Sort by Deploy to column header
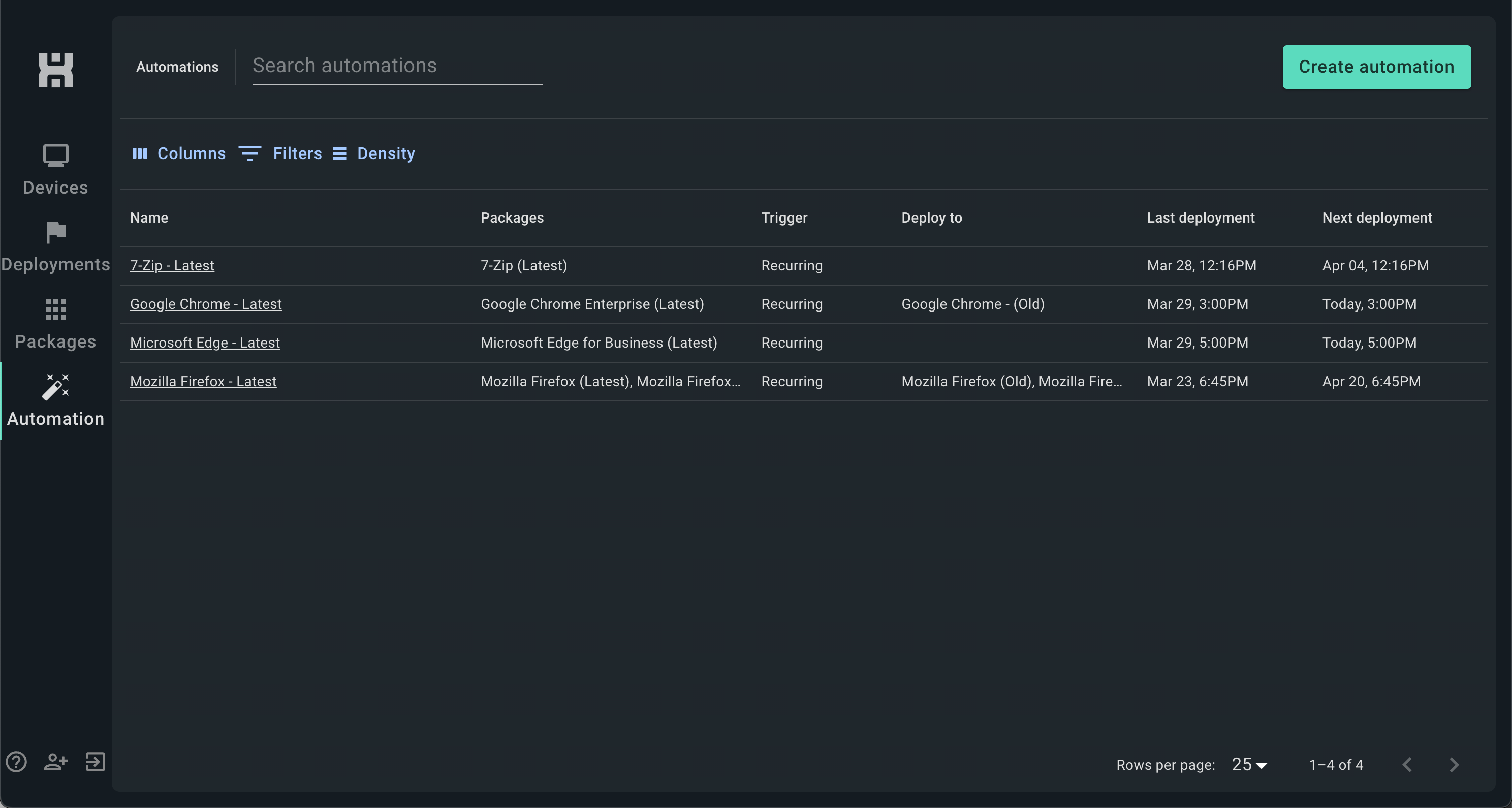 [931, 218]
